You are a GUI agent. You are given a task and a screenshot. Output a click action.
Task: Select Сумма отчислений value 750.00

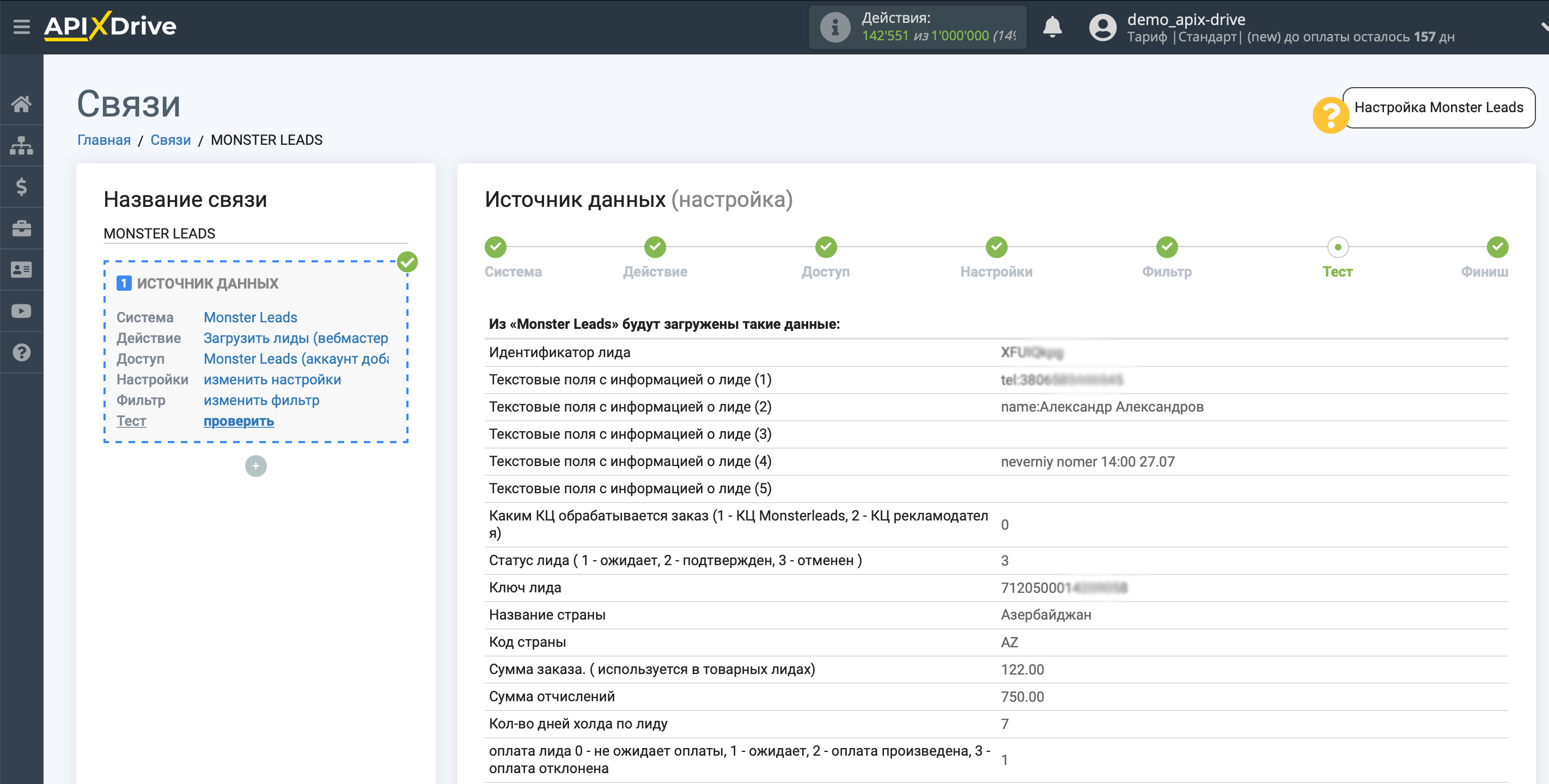point(1022,697)
